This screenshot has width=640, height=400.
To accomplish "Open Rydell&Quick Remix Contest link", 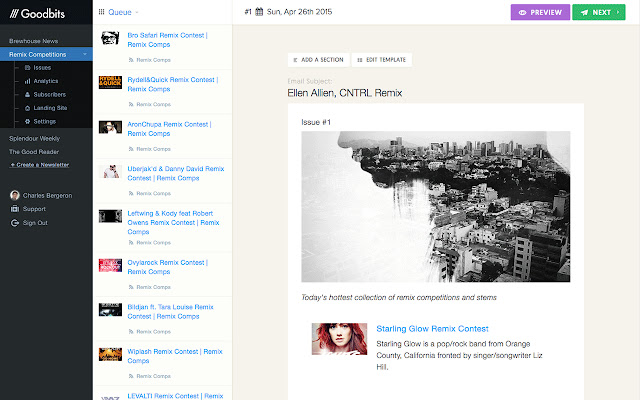I will coord(173,84).
